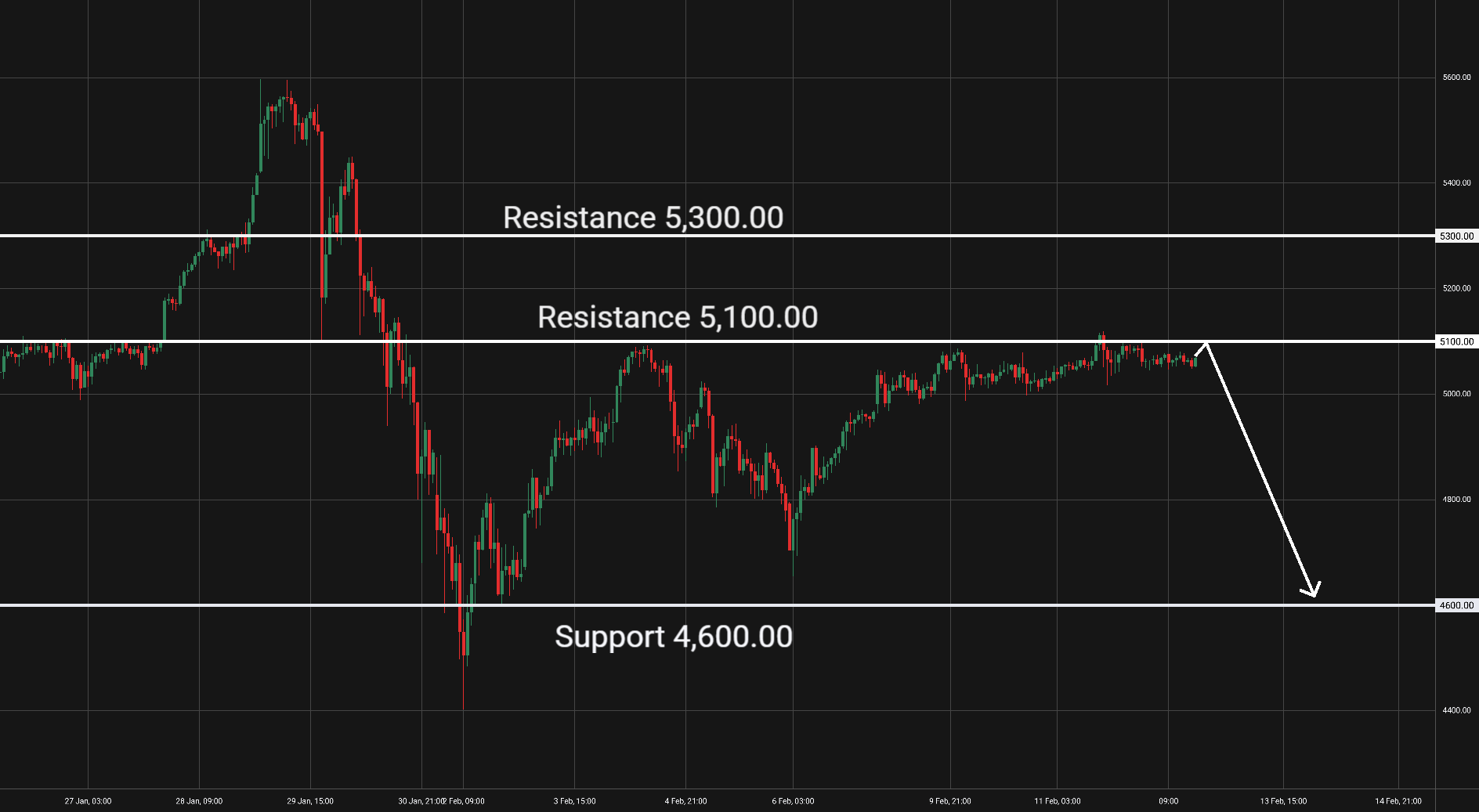1479x812 pixels.
Task: Select the "27 Jan, 03:00" time label
Action: [88, 801]
